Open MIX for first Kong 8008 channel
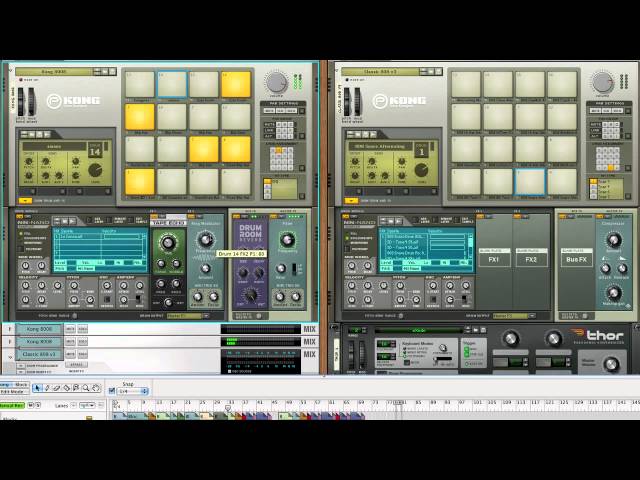The image size is (640, 480). click(309, 329)
